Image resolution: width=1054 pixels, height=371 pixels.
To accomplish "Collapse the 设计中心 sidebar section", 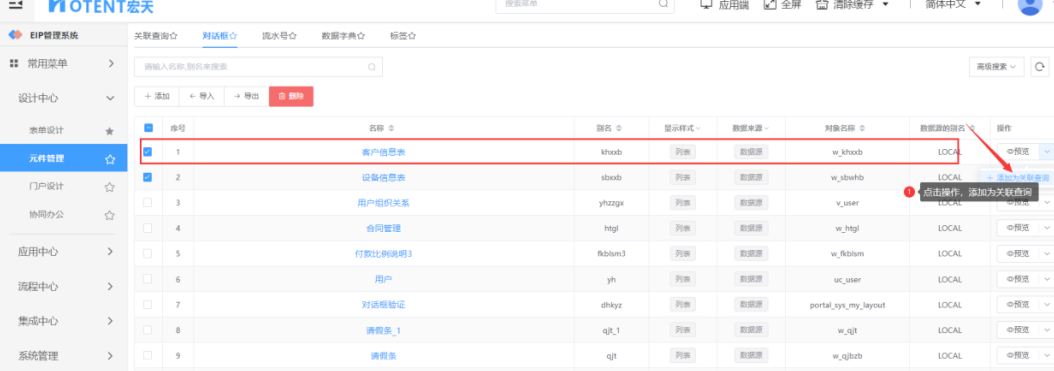I will (64, 98).
